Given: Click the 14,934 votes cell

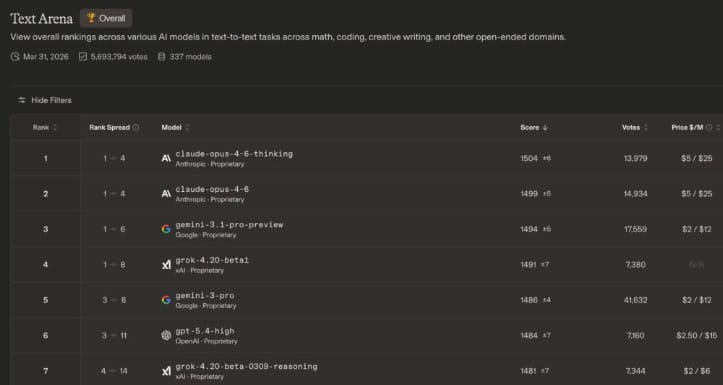Looking at the screenshot, I should tap(635, 194).
